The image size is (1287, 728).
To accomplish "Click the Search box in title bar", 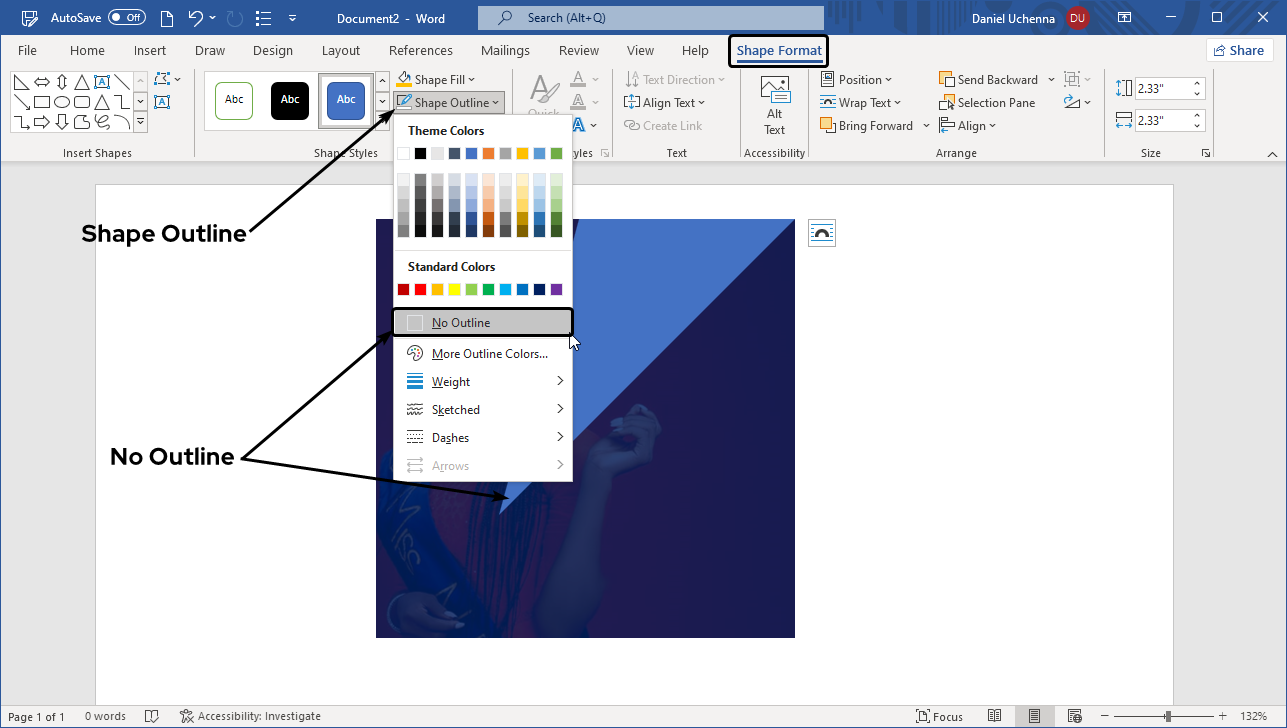I will (x=650, y=18).
